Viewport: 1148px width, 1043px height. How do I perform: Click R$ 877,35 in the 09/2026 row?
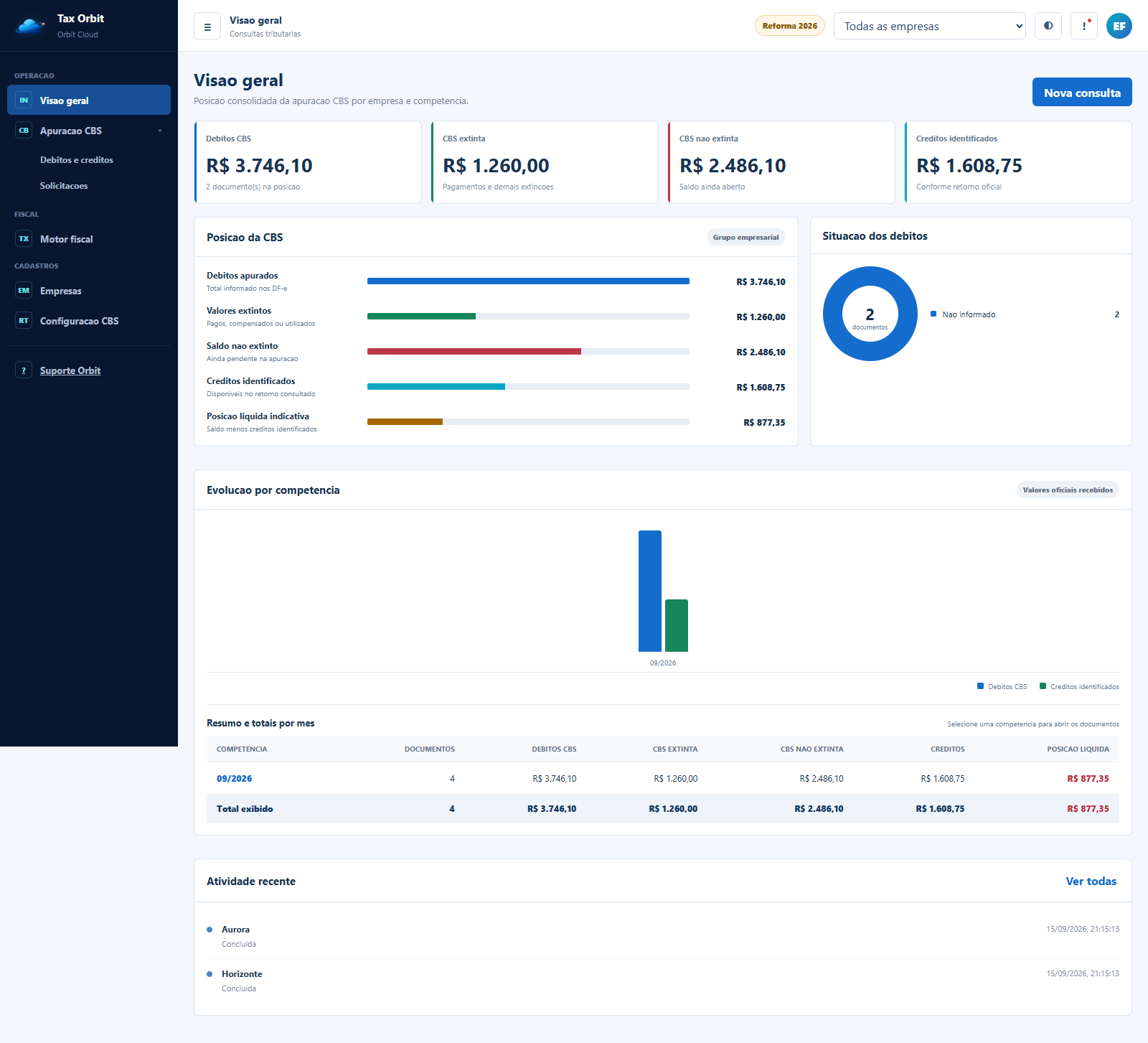[1088, 778]
